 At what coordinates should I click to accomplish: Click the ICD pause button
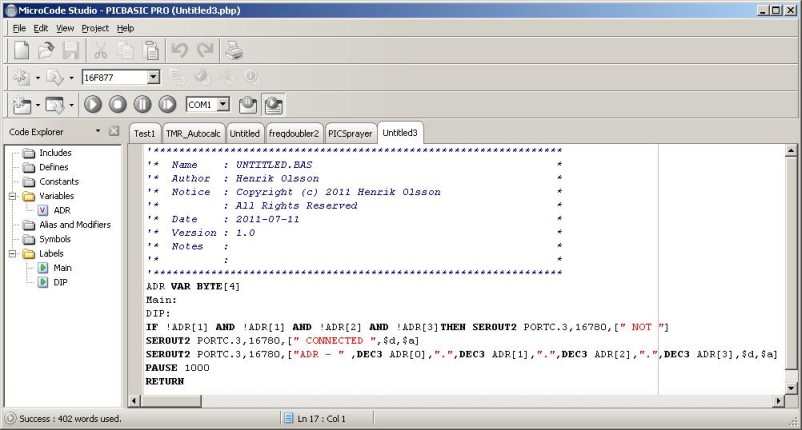[x=142, y=104]
